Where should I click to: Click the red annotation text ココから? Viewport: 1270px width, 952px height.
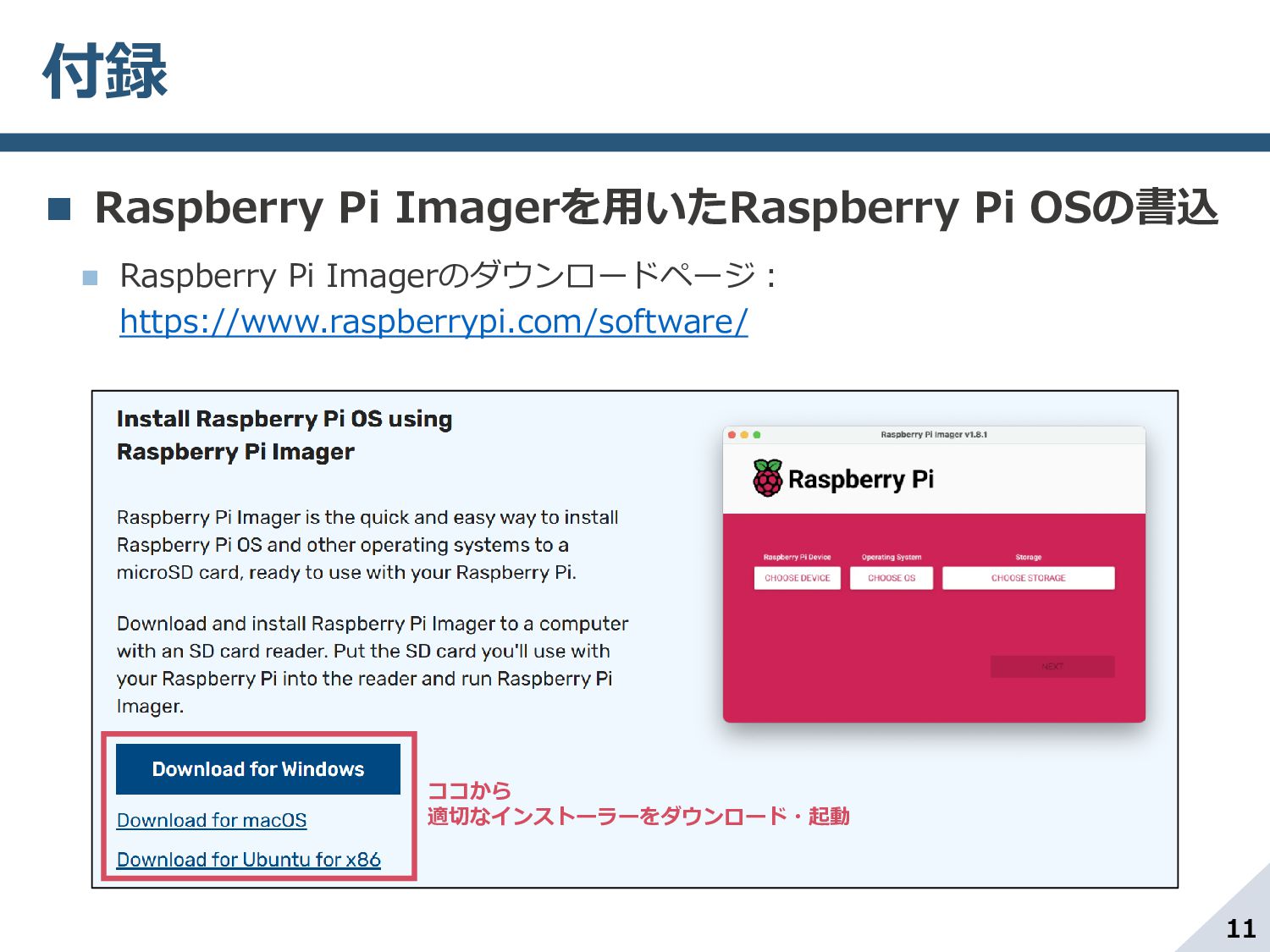[470, 790]
